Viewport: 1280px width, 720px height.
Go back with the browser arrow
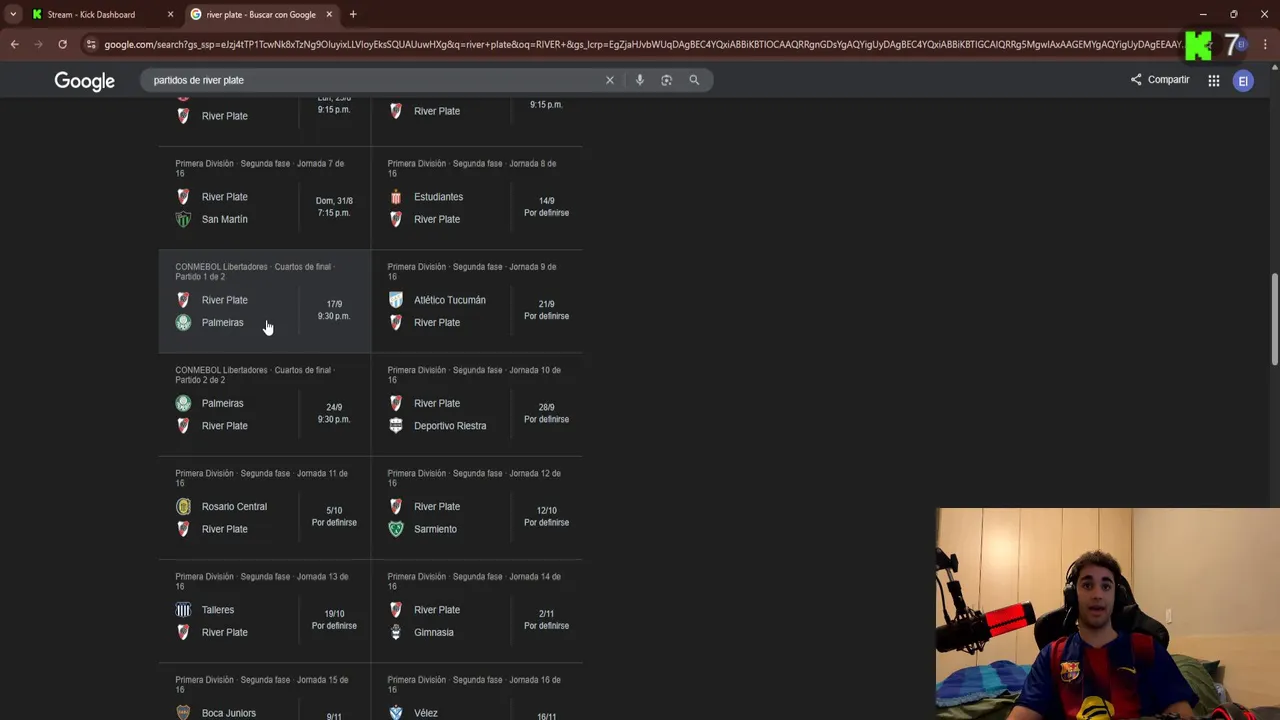tap(14, 44)
